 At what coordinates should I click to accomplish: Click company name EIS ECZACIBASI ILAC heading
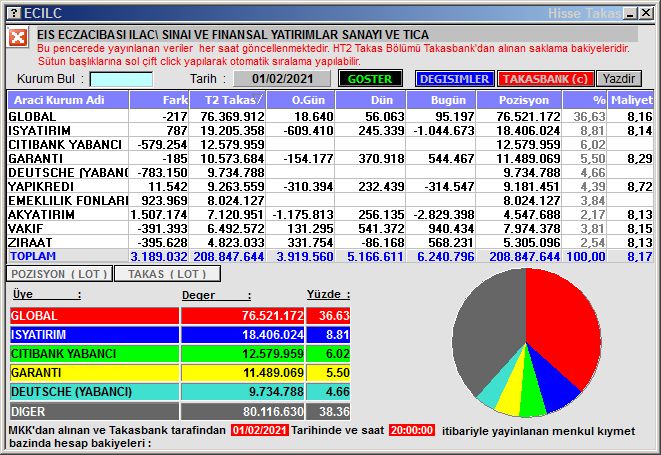coord(233,35)
